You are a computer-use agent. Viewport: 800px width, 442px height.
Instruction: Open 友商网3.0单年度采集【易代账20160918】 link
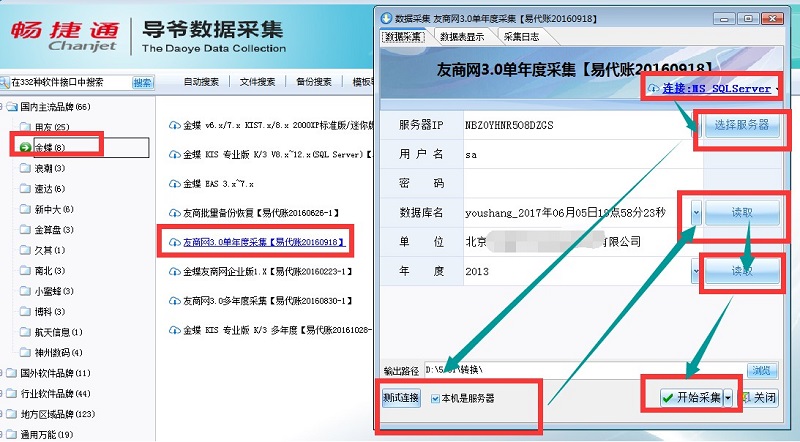[x=264, y=242]
